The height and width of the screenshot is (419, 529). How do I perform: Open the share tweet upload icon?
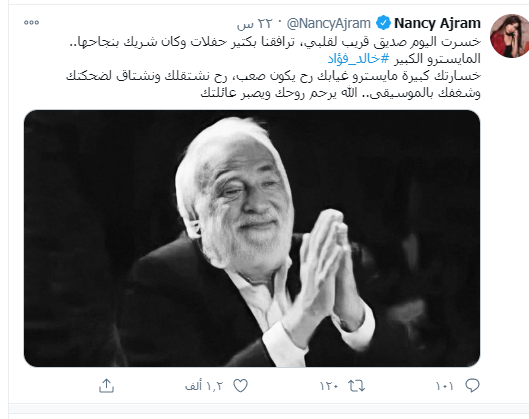(106, 386)
